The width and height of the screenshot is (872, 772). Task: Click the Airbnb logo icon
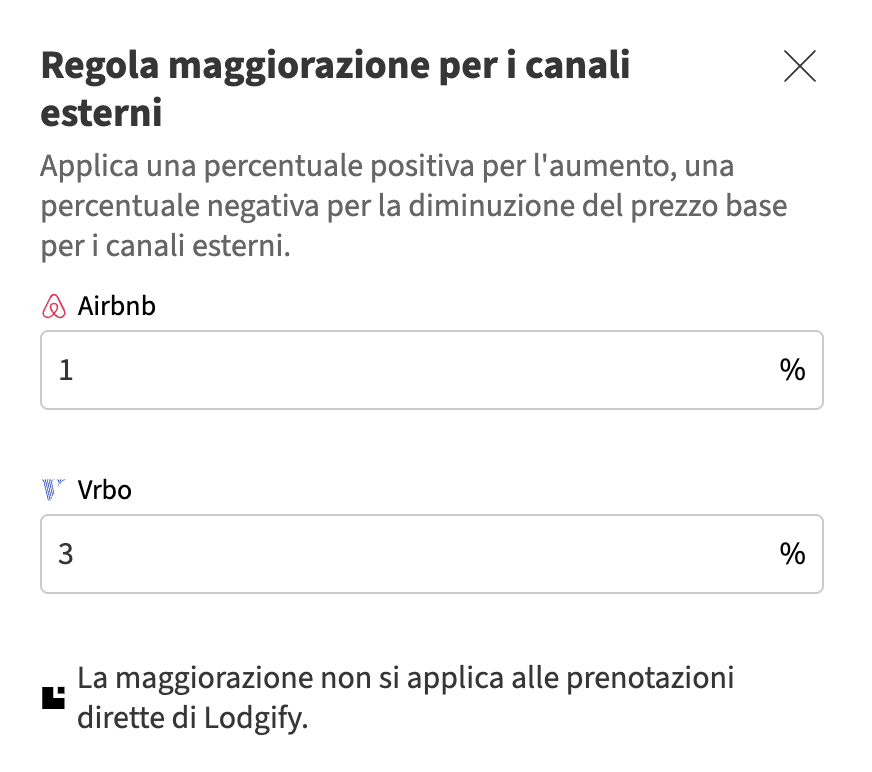pyautogui.click(x=54, y=307)
